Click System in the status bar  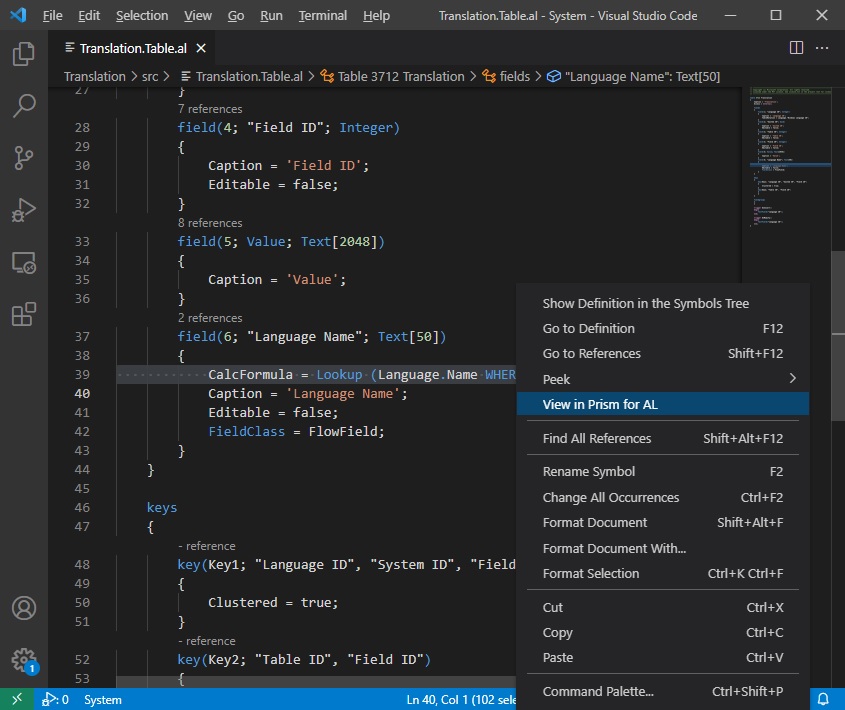pyautogui.click(x=103, y=699)
